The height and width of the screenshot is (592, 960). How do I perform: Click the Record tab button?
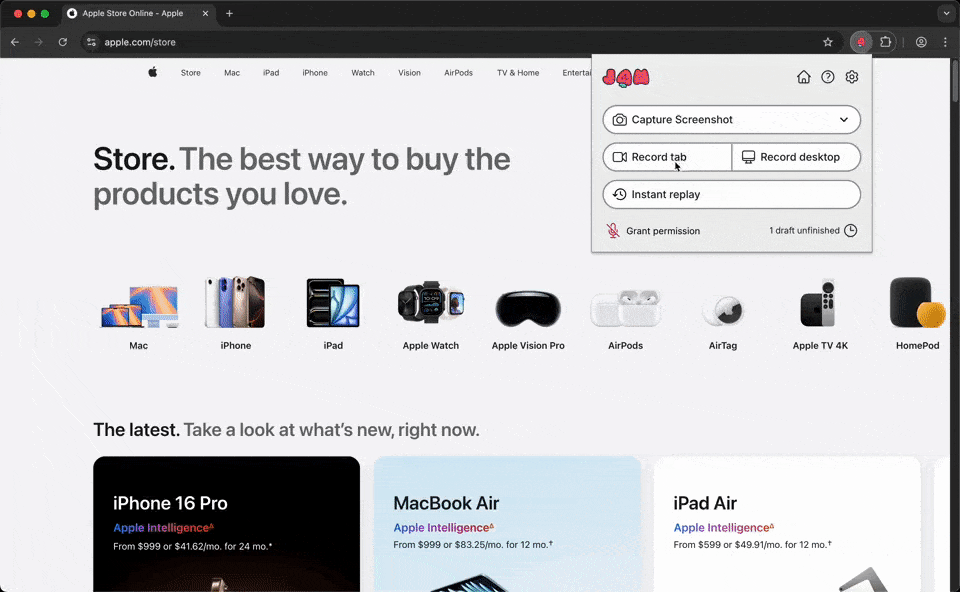[667, 157]
